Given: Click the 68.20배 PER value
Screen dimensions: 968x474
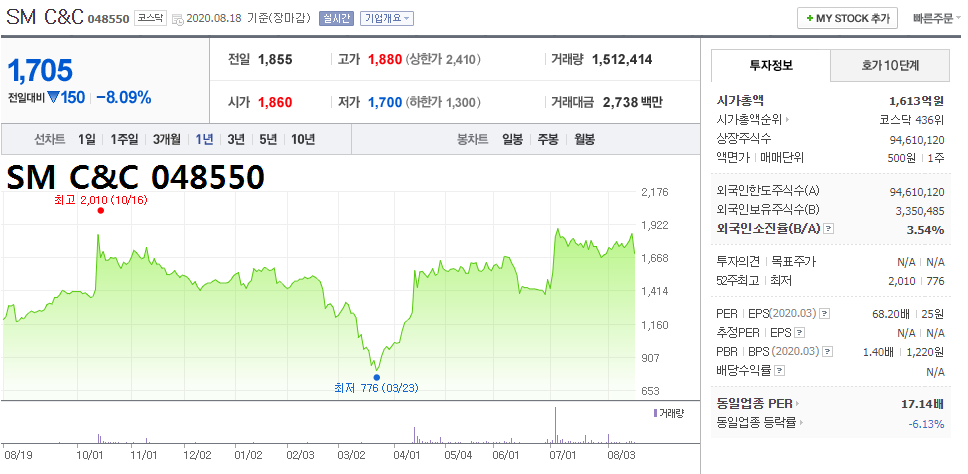Looking at the screenshot, I should tap(891, 314).
